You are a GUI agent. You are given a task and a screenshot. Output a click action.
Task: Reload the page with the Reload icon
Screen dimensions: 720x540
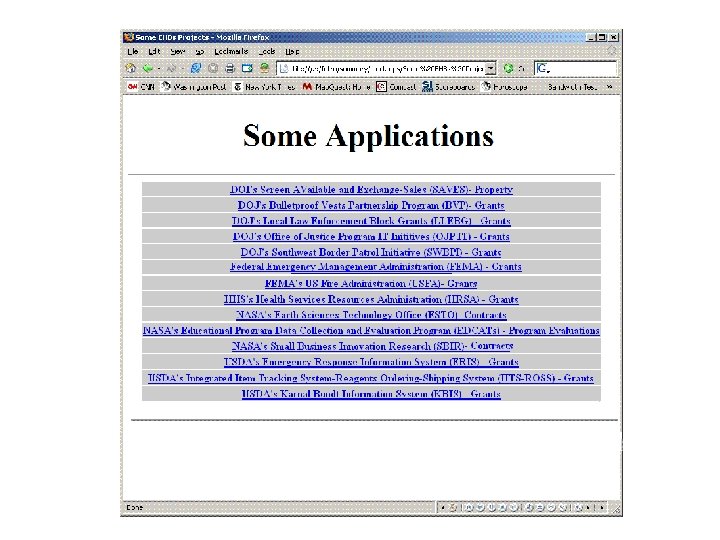pyautogui.click(x=196, y=68)
